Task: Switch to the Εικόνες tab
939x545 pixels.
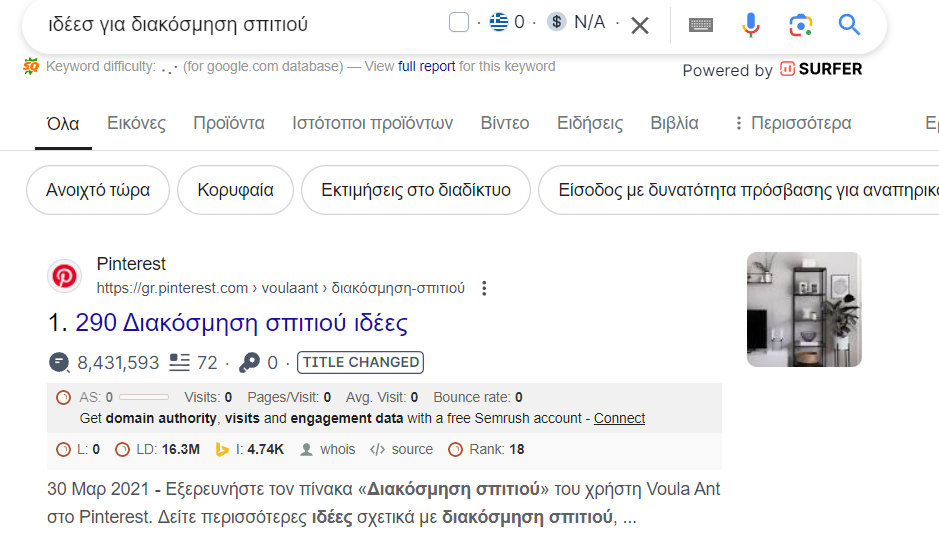Action: coord(136,123)
